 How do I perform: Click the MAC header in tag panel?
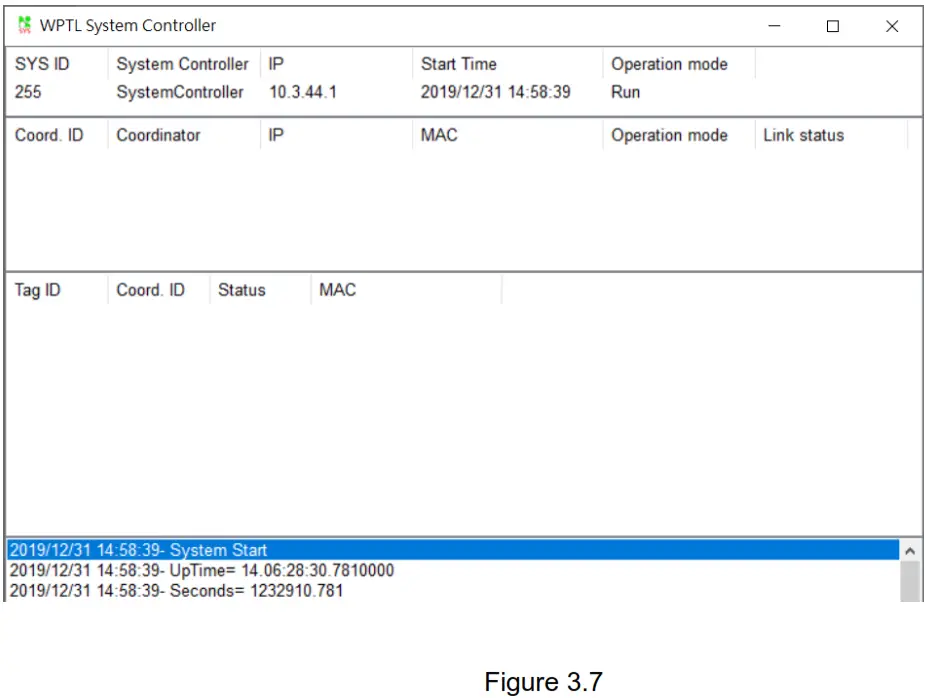337,290
